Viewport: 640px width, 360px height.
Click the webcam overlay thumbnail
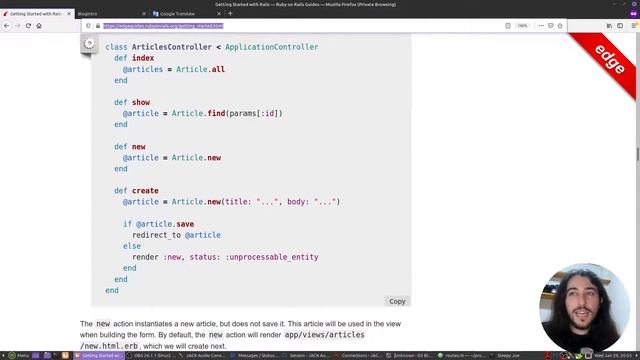click(584, 307)
